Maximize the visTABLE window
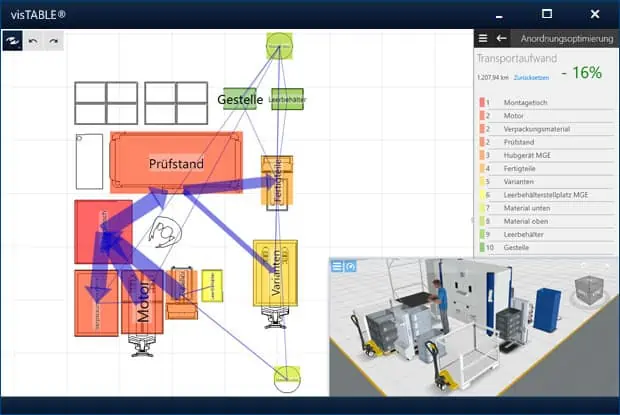 (547, 14)
